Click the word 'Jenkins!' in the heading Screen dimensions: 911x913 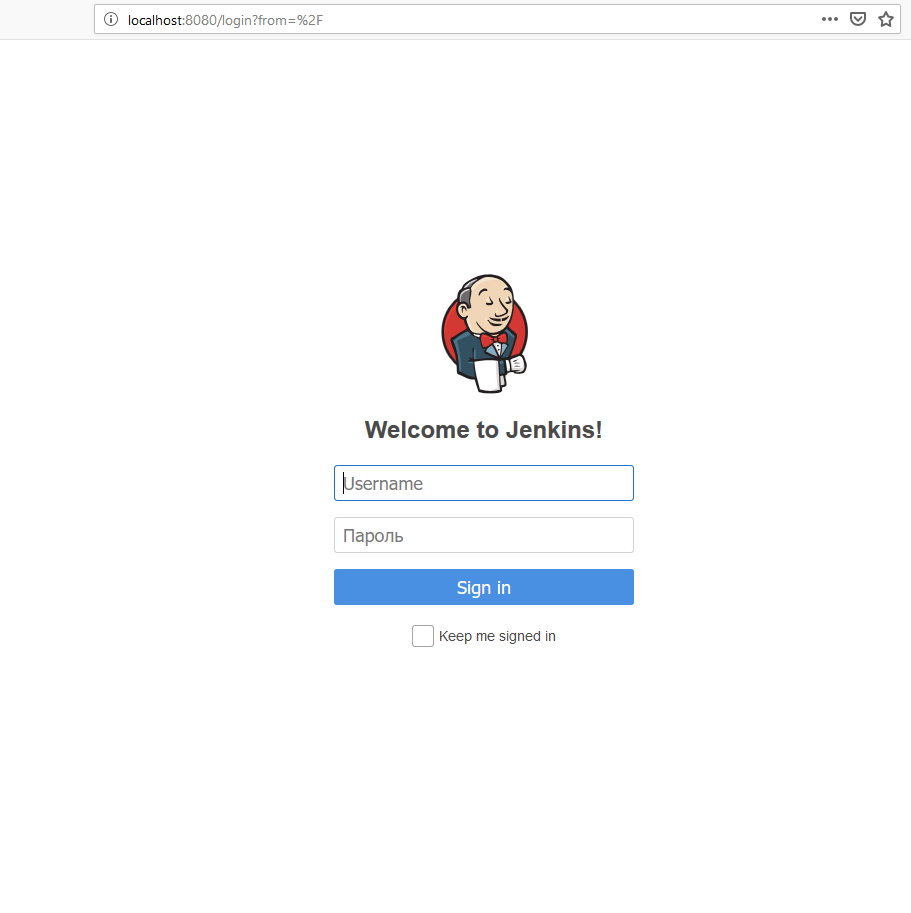pyautogui.click(x=554, y=430)
